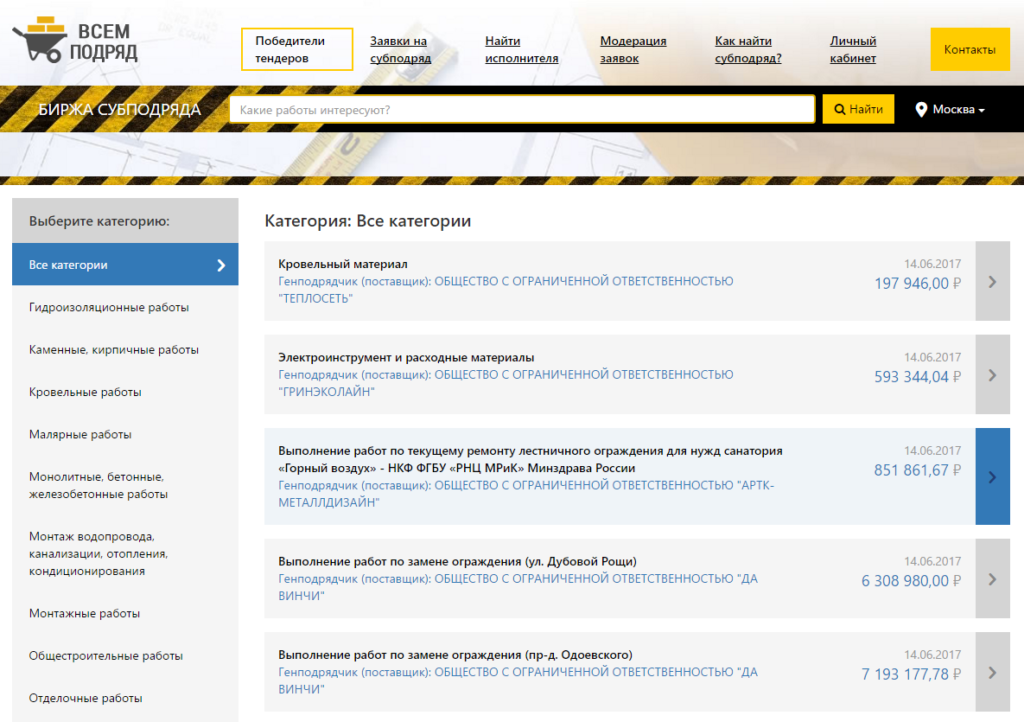Open the Кровельный материал listing via its arrow
Image resolution: width=1024 pixels, height=722 pixels.
click(x=992, y=281)
